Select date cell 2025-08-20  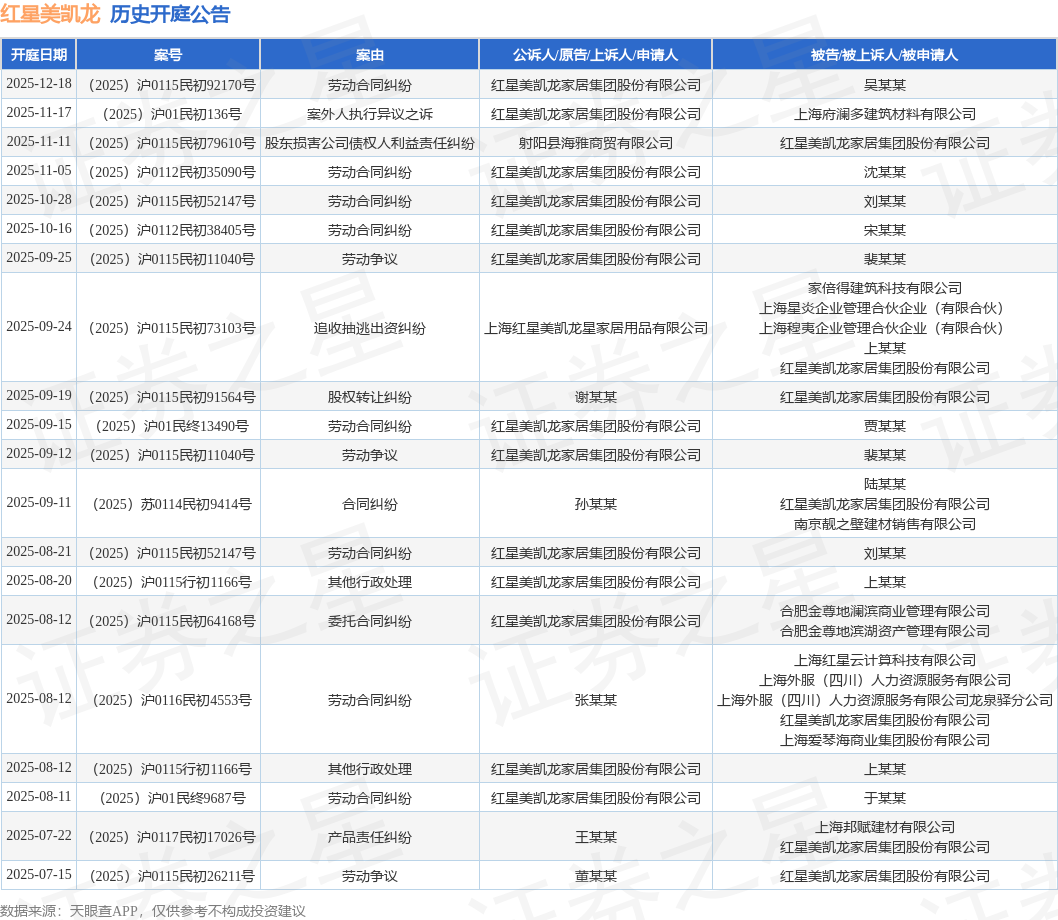38,580
